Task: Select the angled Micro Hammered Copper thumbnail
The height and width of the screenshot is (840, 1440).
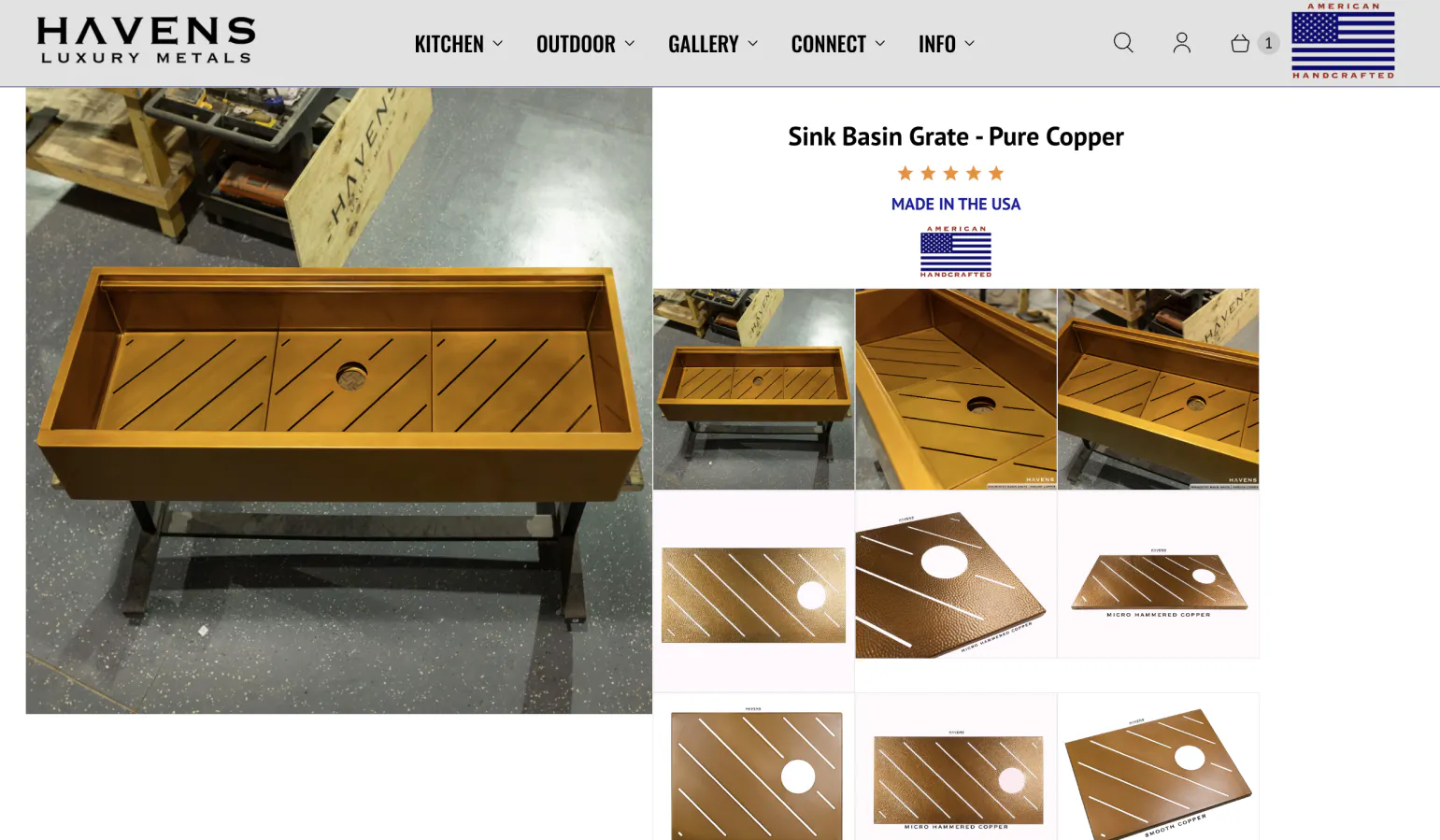Action: pos(956,577)
